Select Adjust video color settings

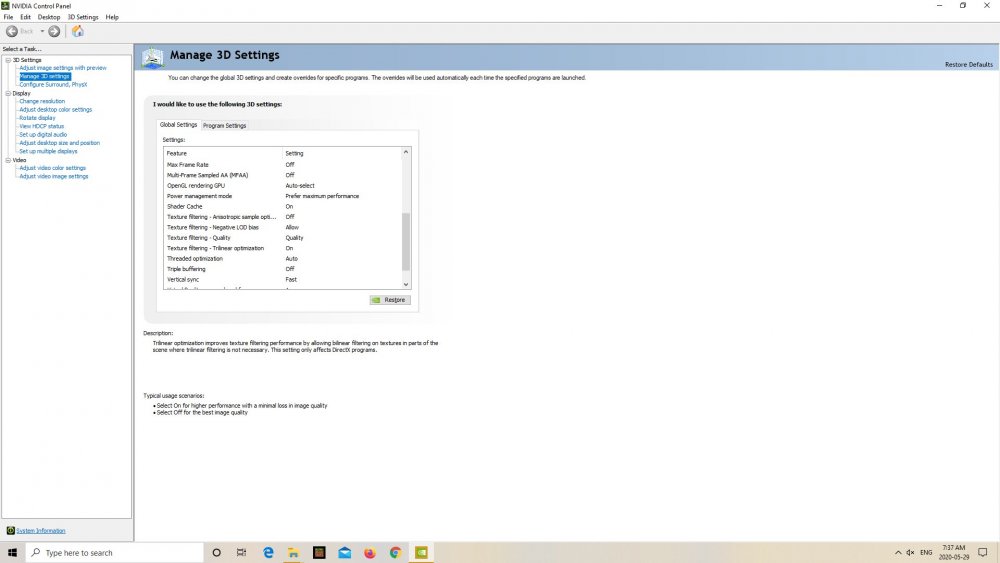pyautogui.click(x=52, y=168)
